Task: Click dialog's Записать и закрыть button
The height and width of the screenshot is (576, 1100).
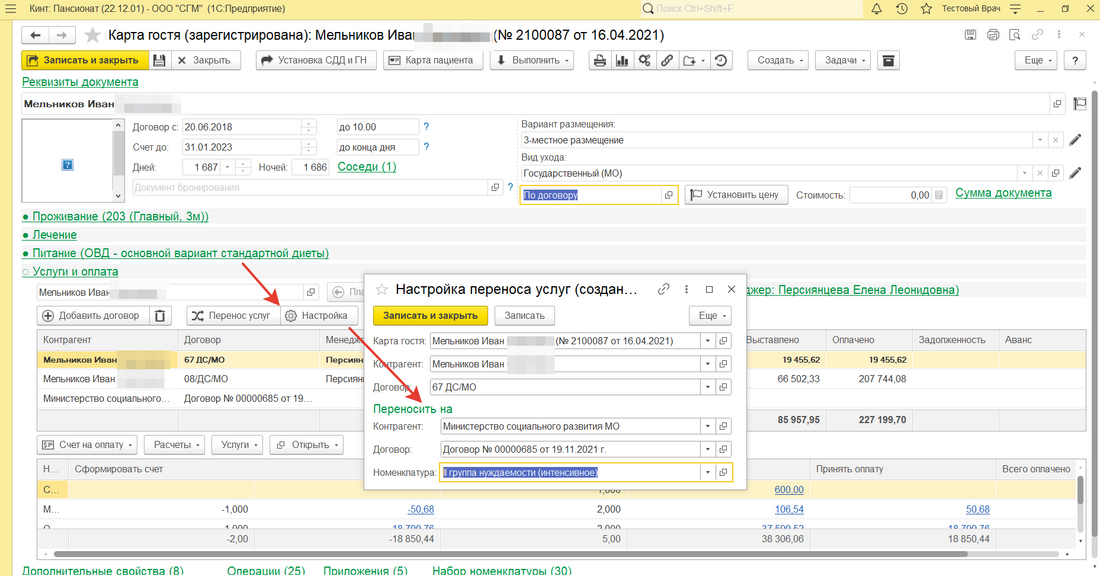Action: (431, 315)
